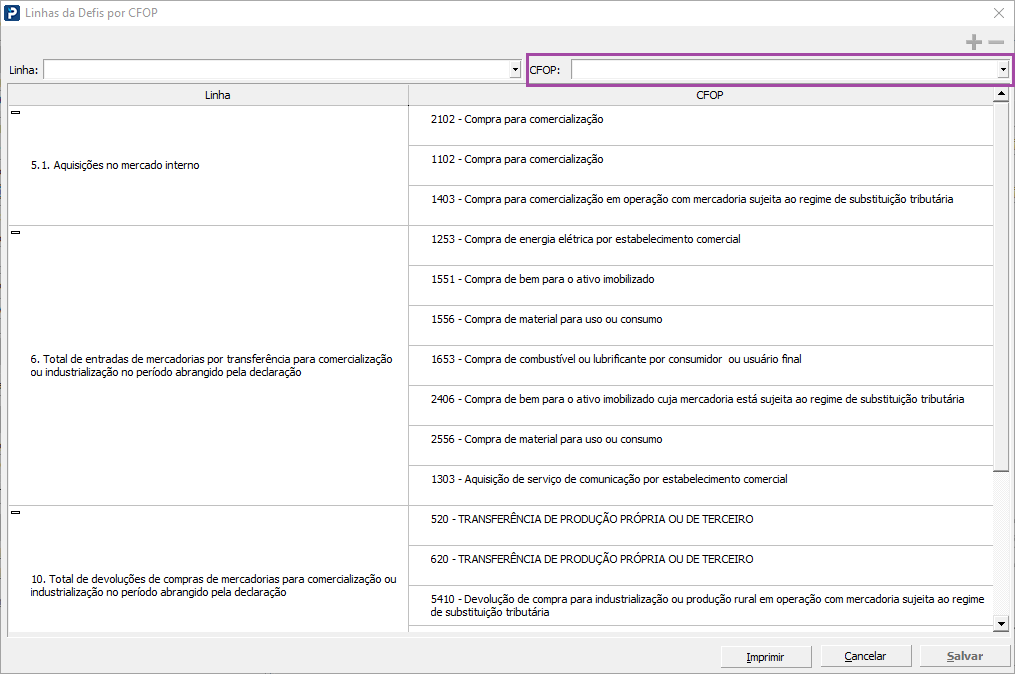This screenshot has height=674, width=1015.
Task: Open the CFOP dropdown list
Action: click(x=1002, y=70)
